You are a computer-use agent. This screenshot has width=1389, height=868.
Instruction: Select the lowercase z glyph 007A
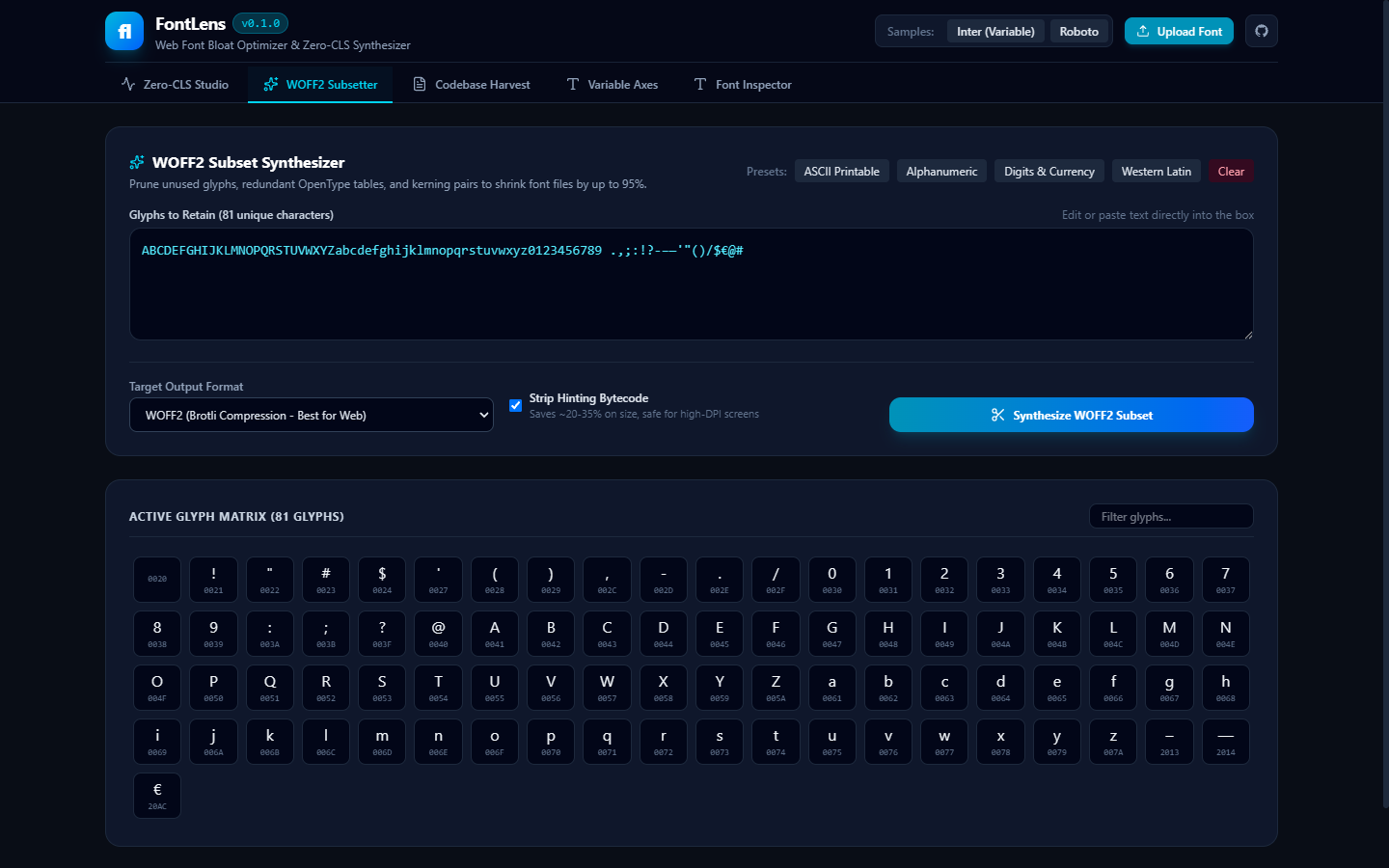pyautogui.click(x=1113, y=742)
